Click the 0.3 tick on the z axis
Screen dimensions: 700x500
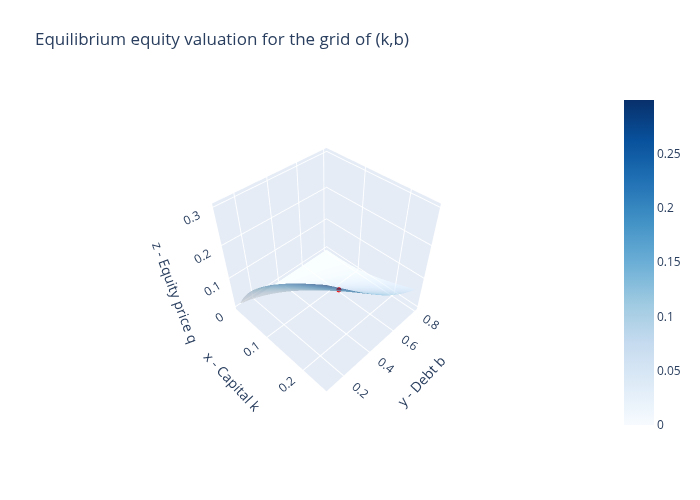tap(190, 217)
